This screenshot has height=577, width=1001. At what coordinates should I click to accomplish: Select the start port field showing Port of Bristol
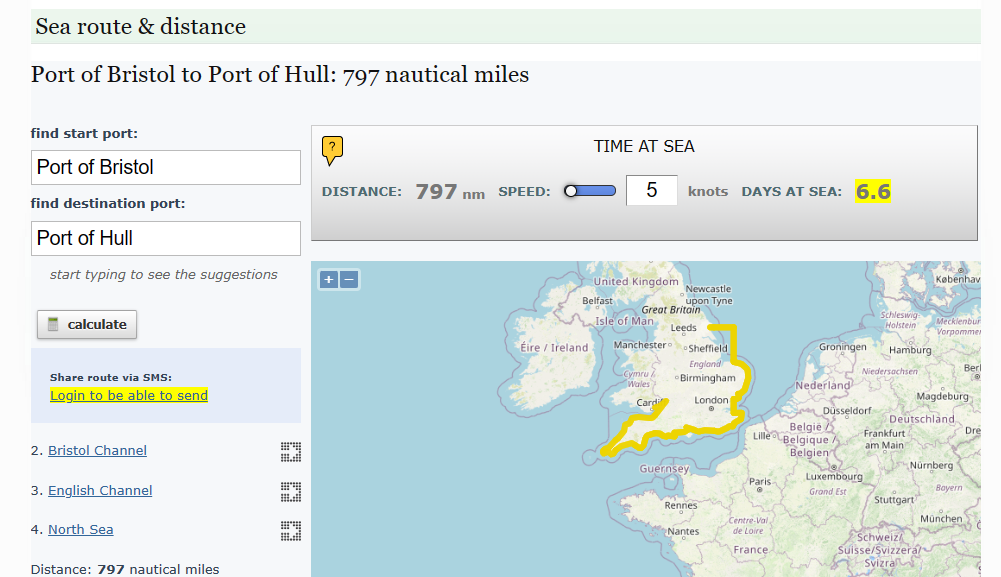[x=165, y=167]
